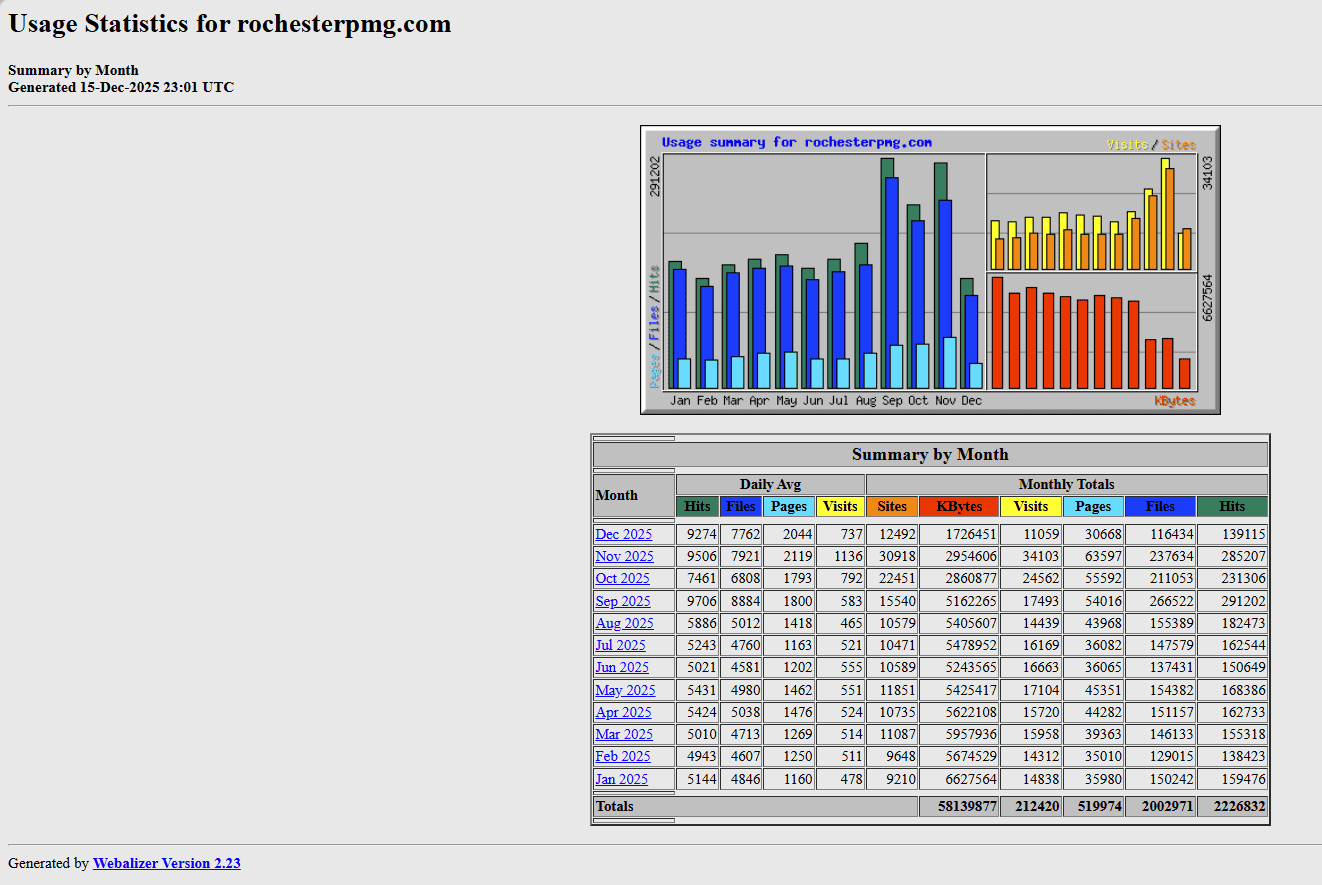The height and width of the screenshot is (885, 1322).
Task: Open the Oct 2025 monthly report
Action: click(622, 578)
